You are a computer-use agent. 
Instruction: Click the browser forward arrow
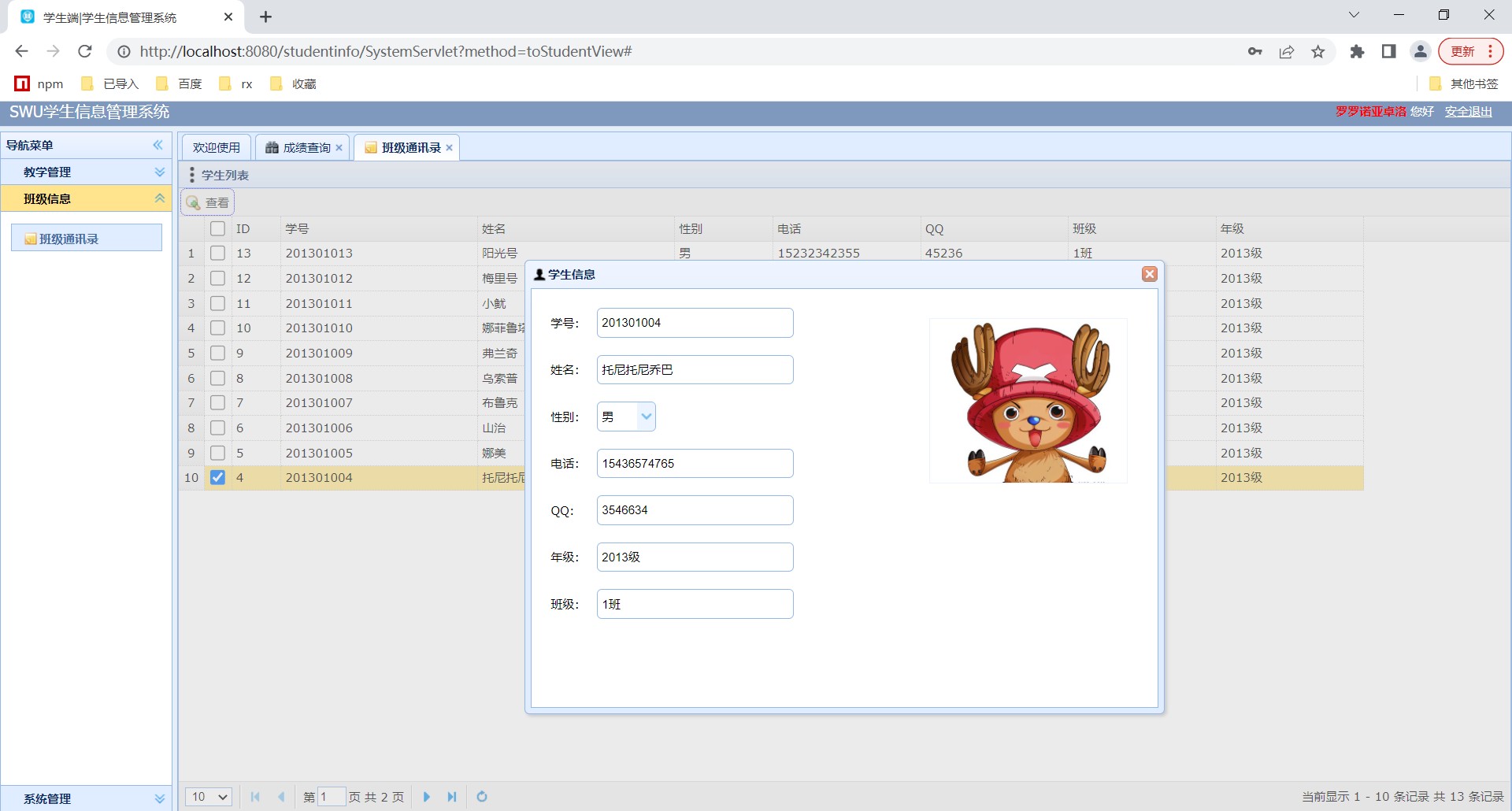pos(53,51)
